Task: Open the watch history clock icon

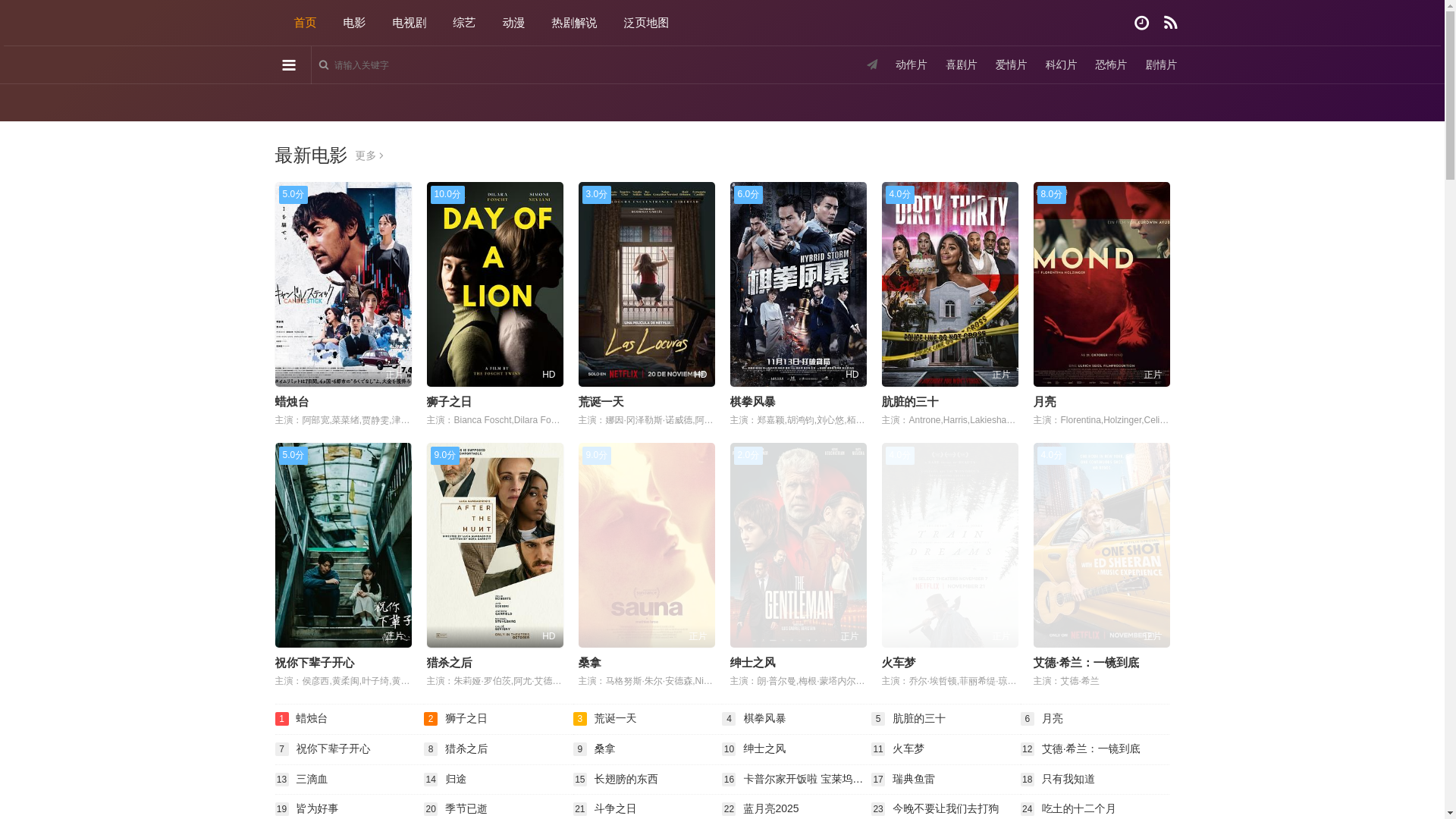Action: click(1141, 23)
